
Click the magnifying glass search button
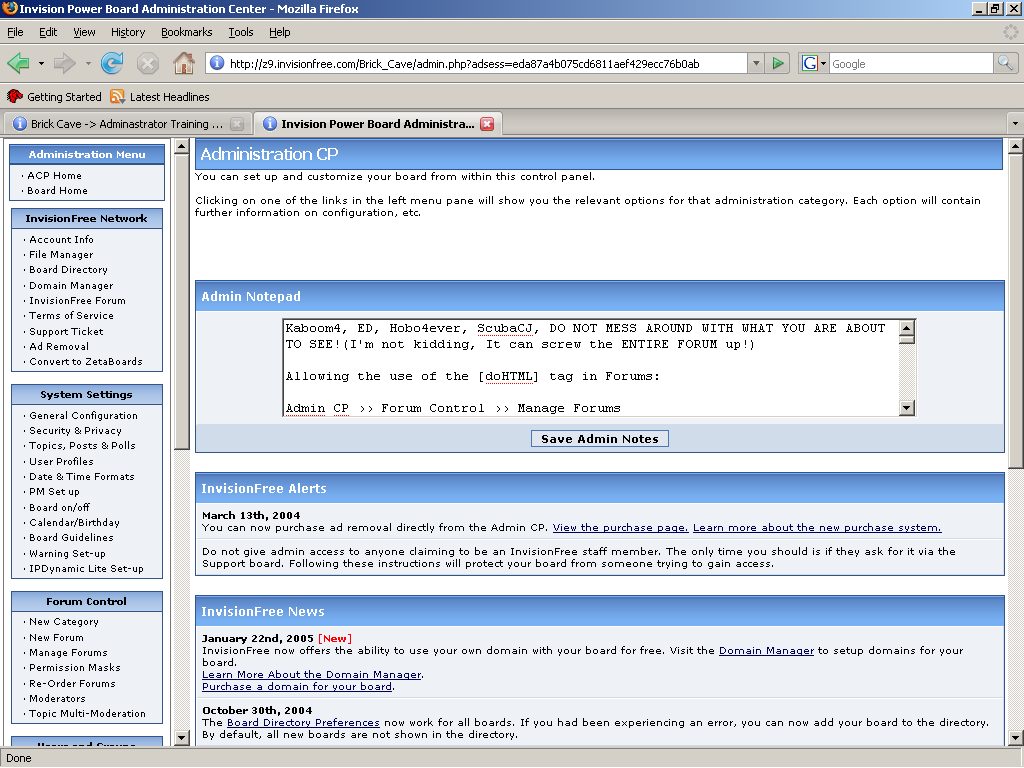pos(1005,63)
